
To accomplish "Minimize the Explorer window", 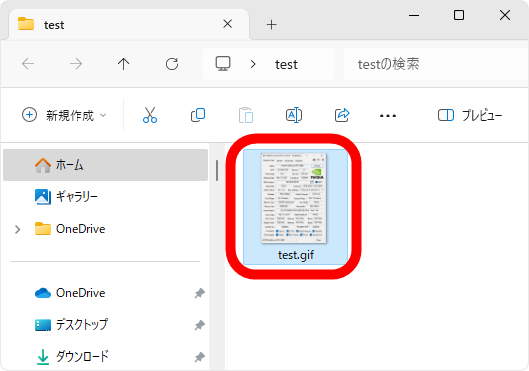I will [x=414, y=16].
